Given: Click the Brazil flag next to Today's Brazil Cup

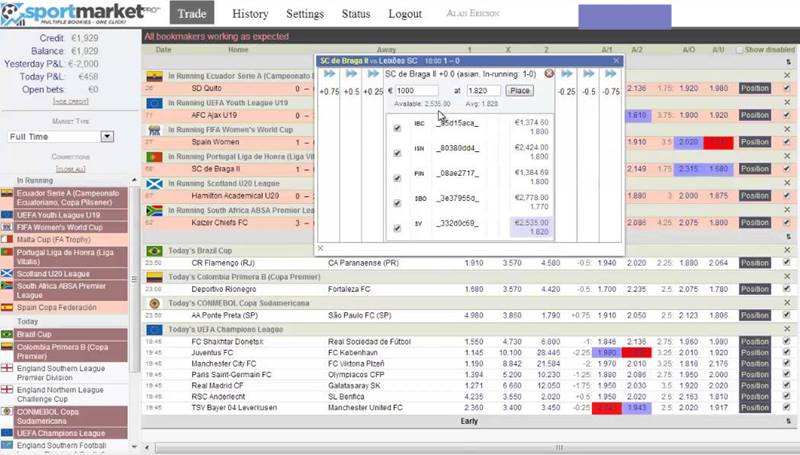Looking at the screenshot, I should click(x=154, y=251).
